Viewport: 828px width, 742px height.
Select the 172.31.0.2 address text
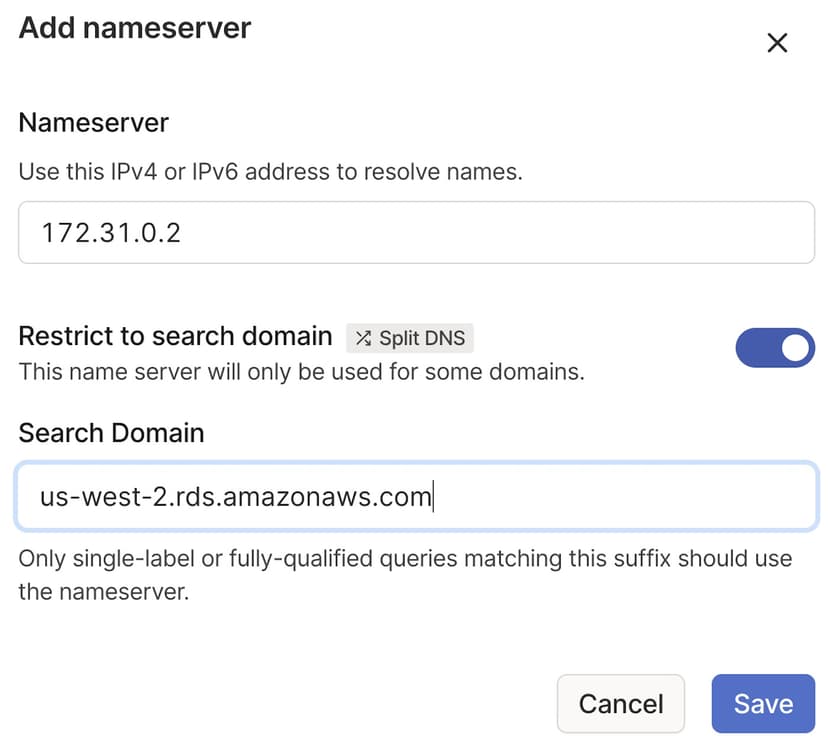coord(103,231)
